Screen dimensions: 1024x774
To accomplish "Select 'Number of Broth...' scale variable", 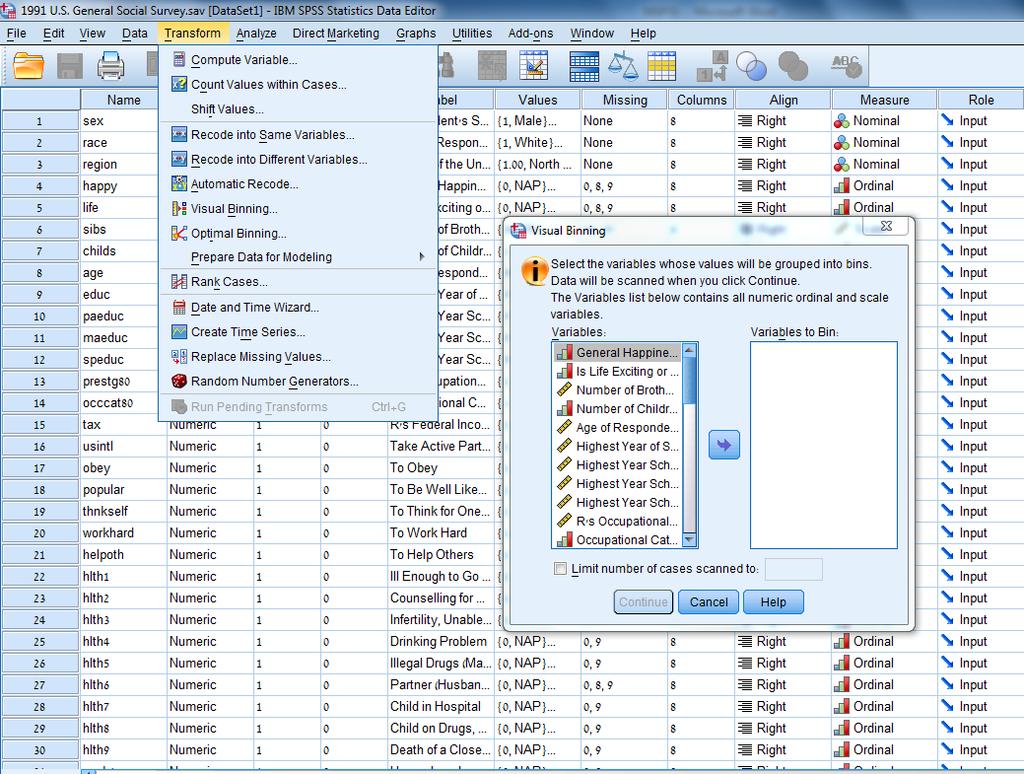I will coord(617,390).
